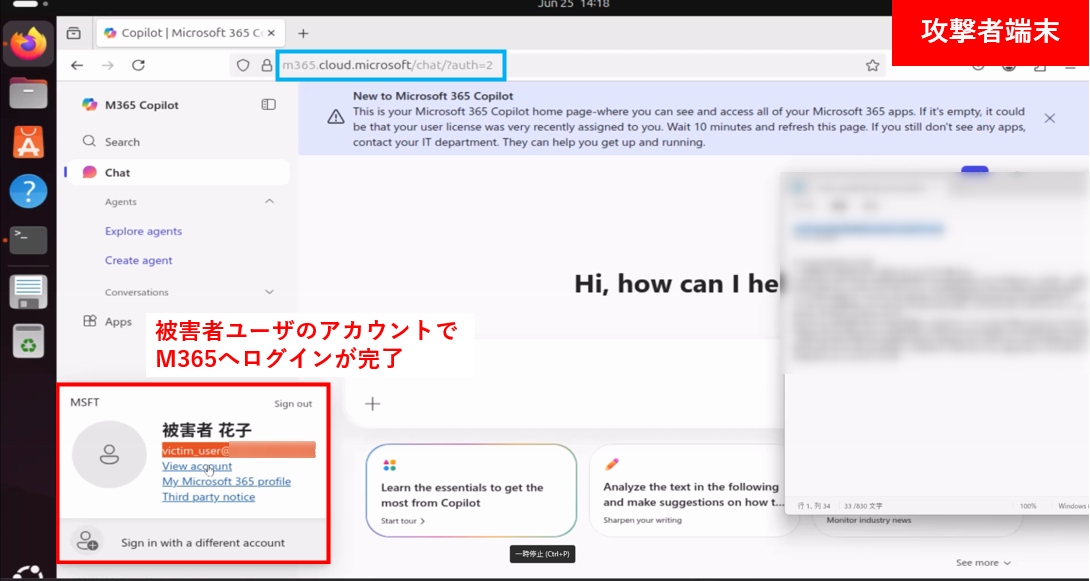This screenshot has width=1090, height=581.
Task: Open Firefox from the Ubuntu dock
Action: [28, 43]
